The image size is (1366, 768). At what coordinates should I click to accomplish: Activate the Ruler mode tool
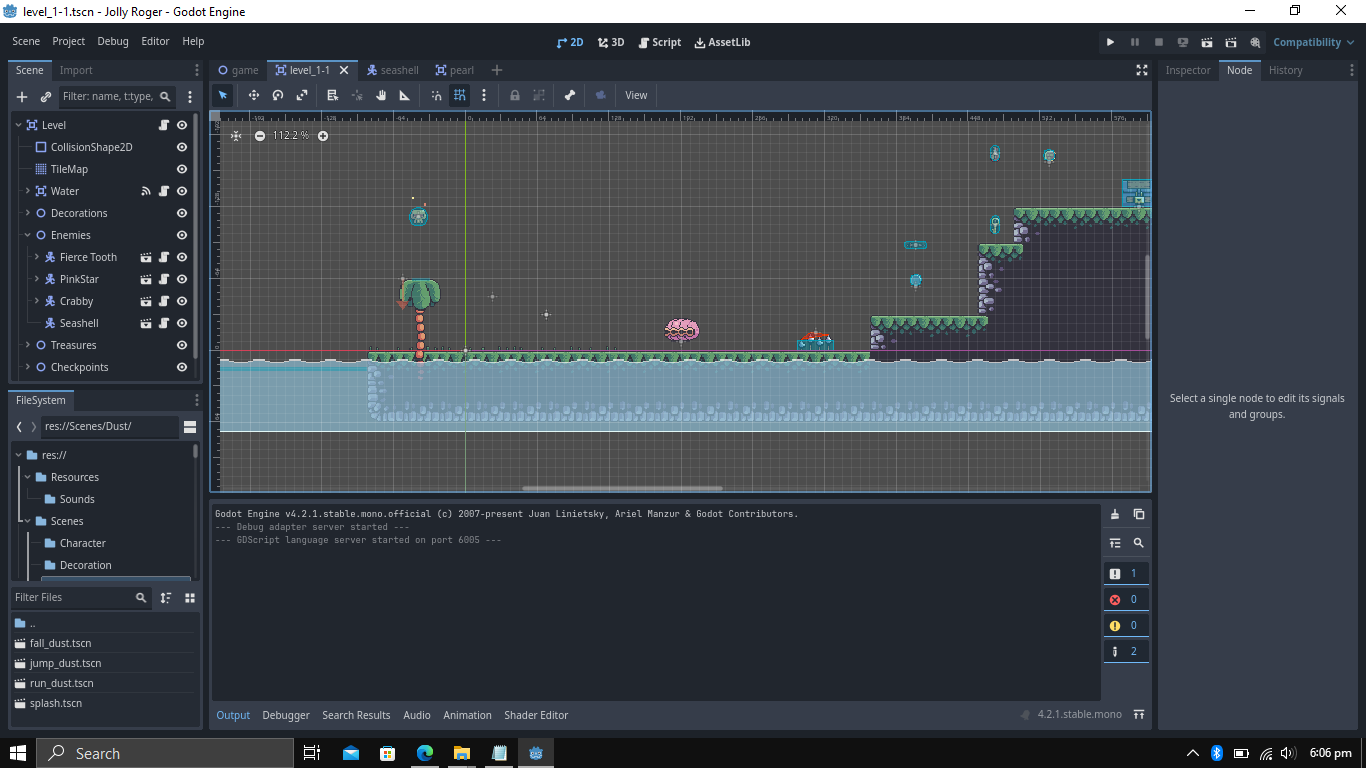tap(405, 95)
